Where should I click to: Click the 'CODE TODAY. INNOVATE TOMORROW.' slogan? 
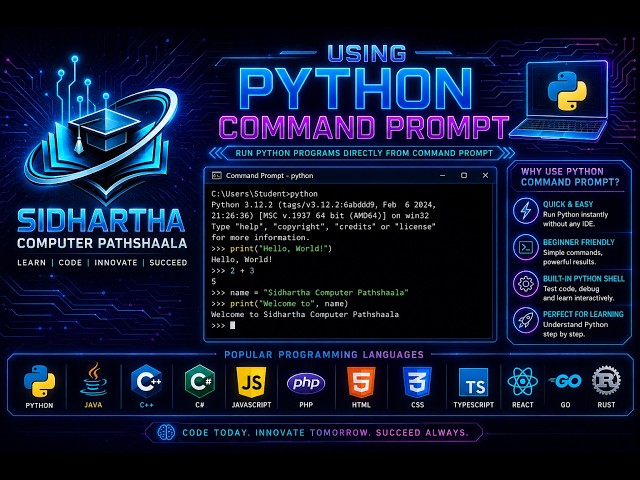[276, 433]
